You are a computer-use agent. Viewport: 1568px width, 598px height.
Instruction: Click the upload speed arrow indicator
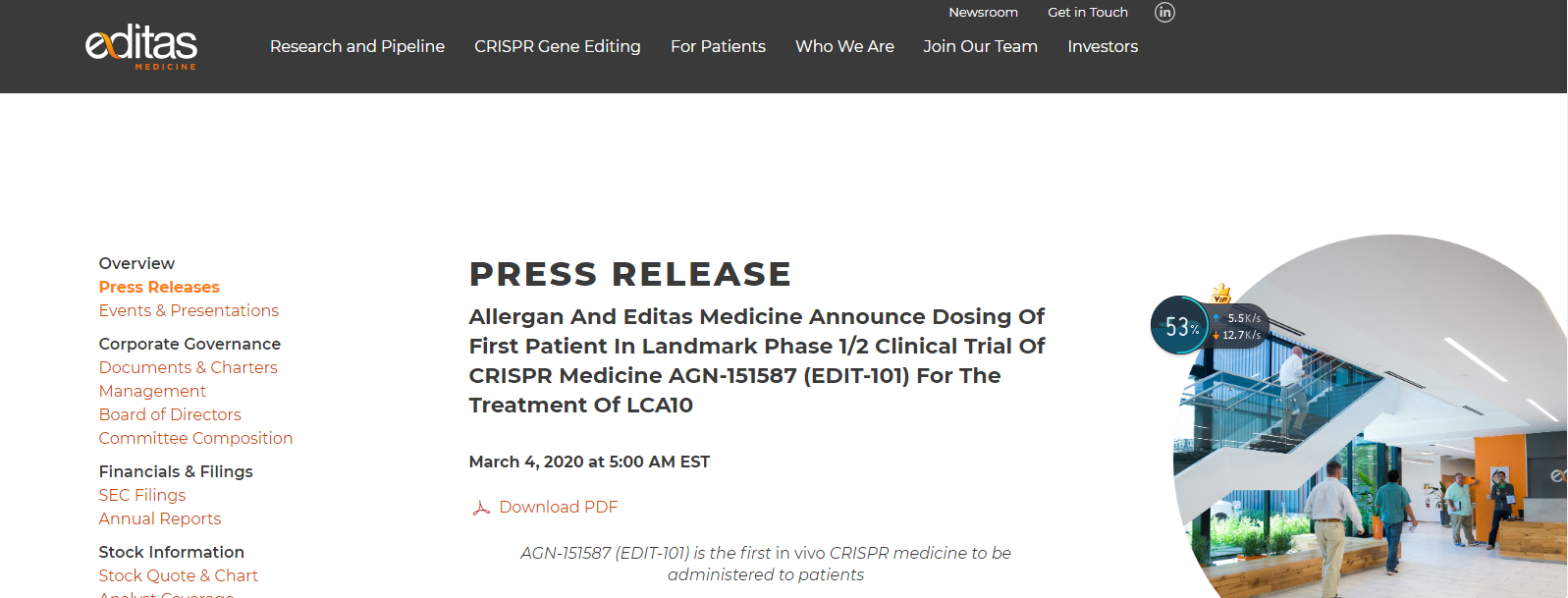pos(1217,318)
